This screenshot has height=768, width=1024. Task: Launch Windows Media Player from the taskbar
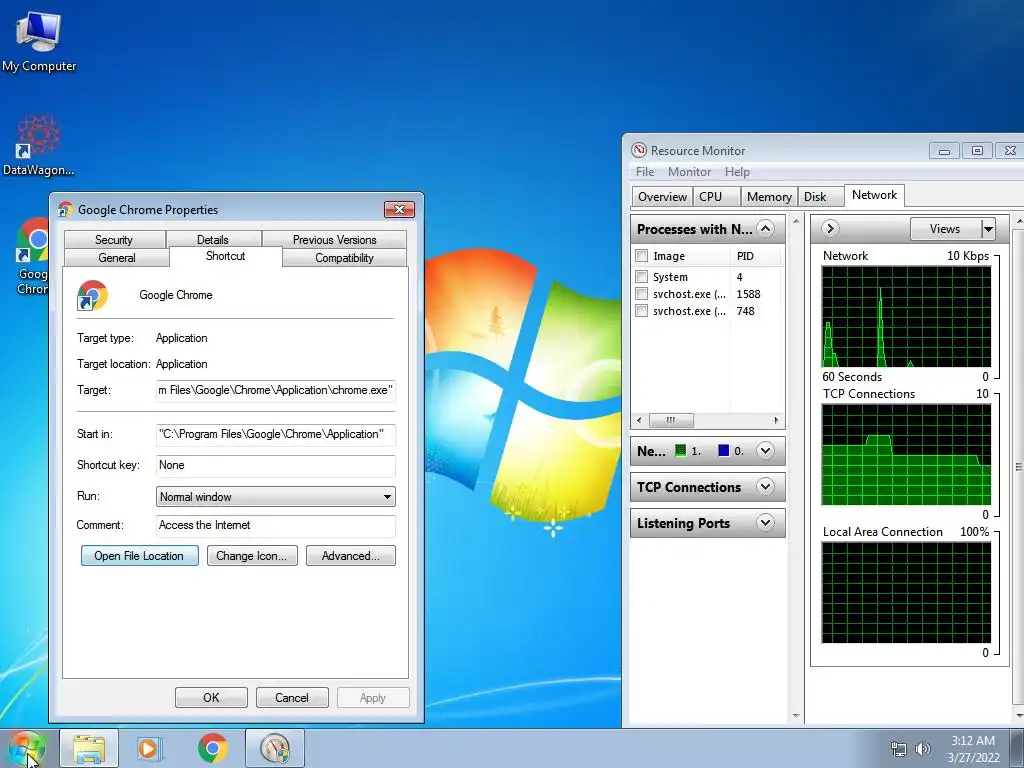pos(150,748)
